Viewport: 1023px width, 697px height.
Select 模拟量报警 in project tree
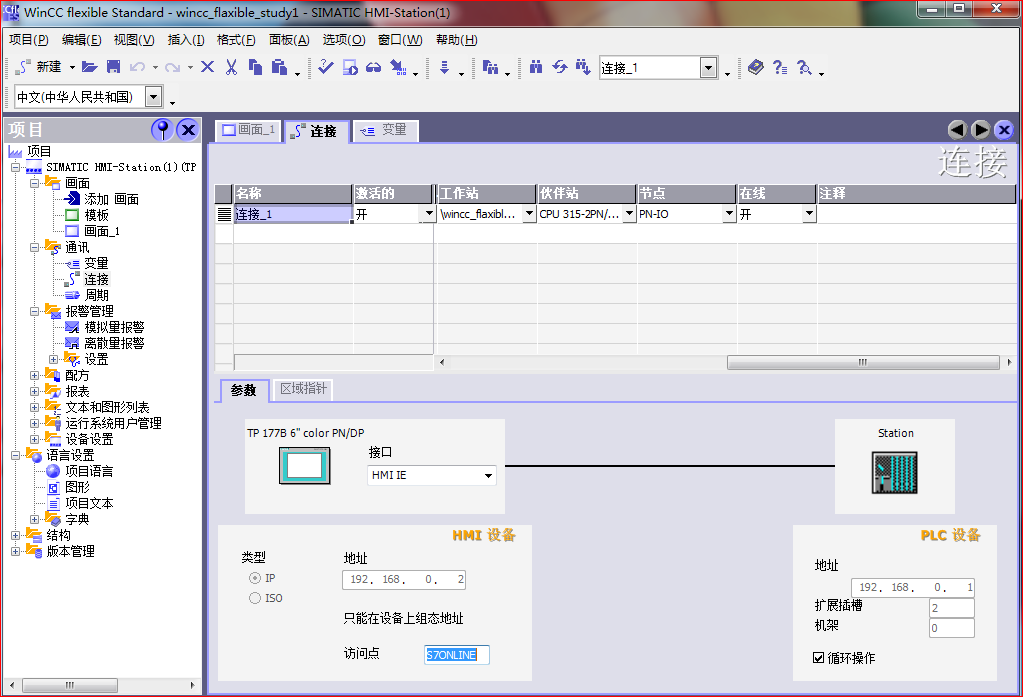point(114,327)
